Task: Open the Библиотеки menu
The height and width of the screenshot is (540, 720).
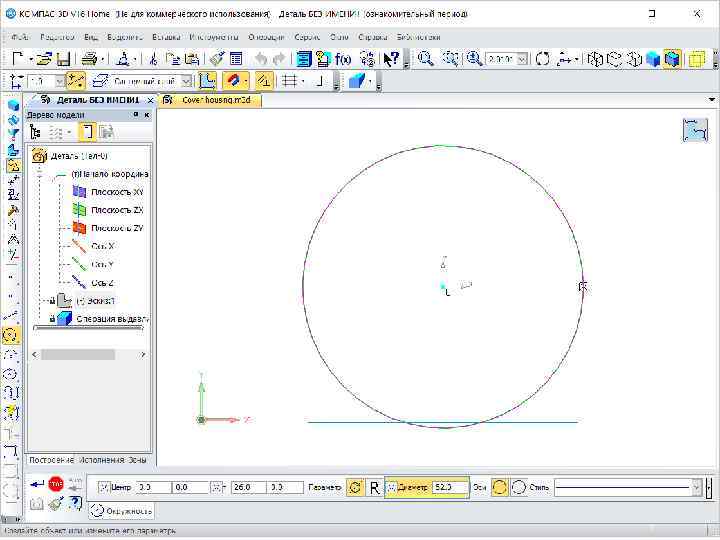Action: [418, 37]
